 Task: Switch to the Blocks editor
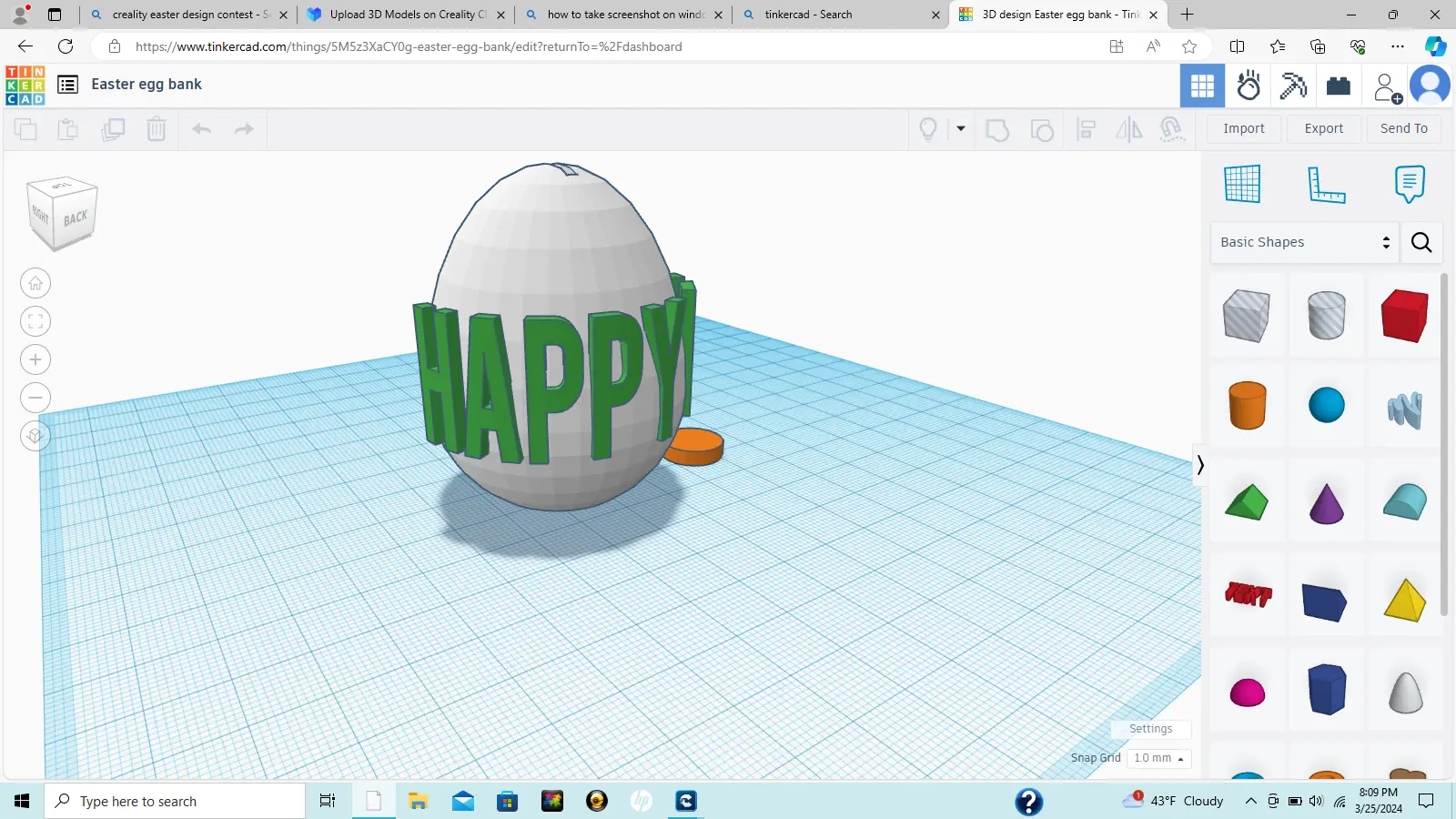tap(1339, 85)
